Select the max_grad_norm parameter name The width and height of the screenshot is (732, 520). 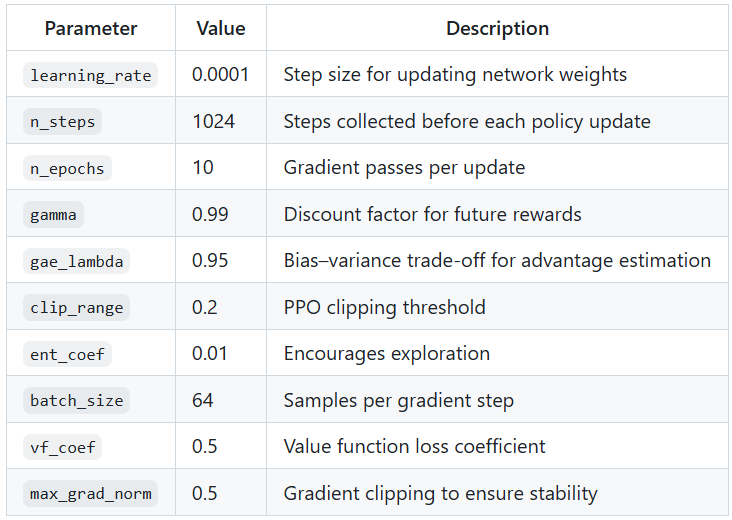[x=91, y=493]
